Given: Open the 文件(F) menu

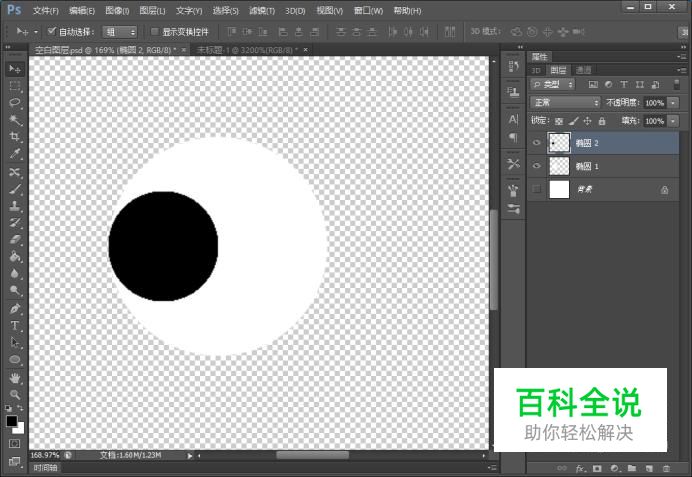Looking at the screenshot, I should click(45, 10).
